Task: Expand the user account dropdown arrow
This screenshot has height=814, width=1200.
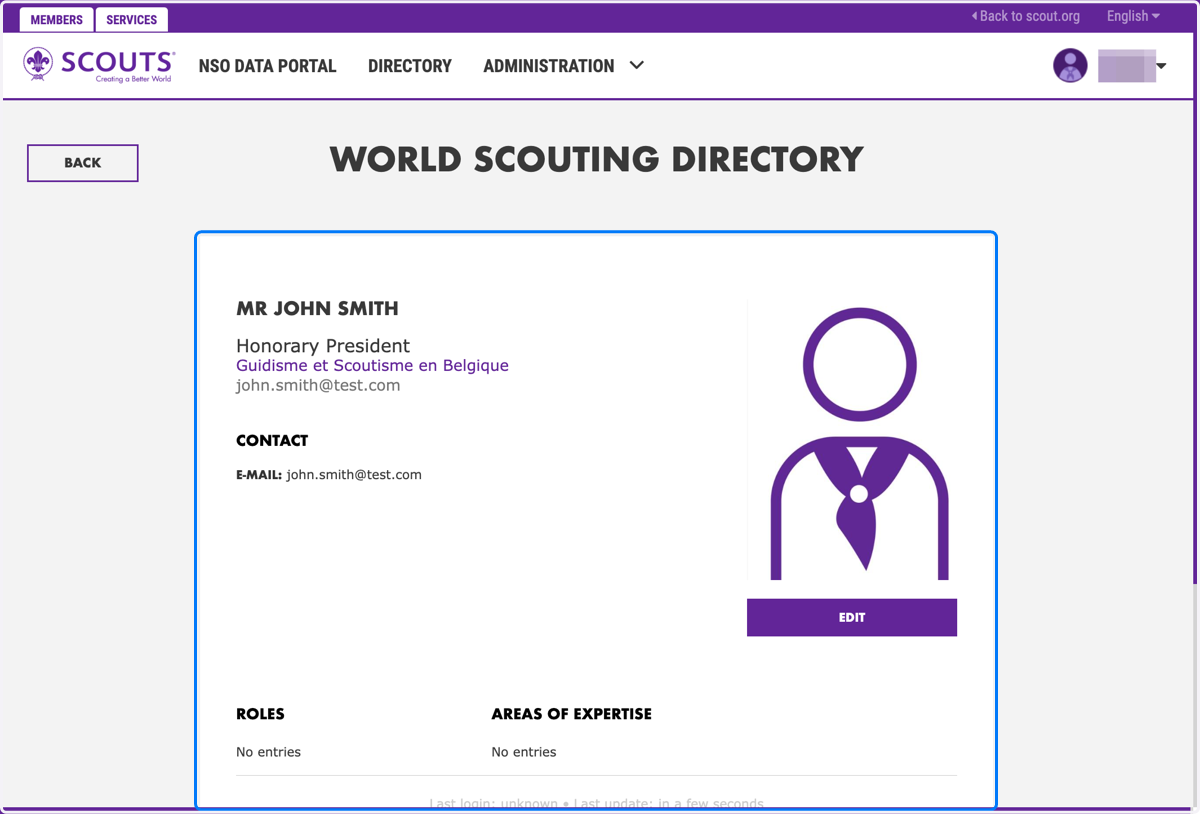Action: click(1161, 67)
